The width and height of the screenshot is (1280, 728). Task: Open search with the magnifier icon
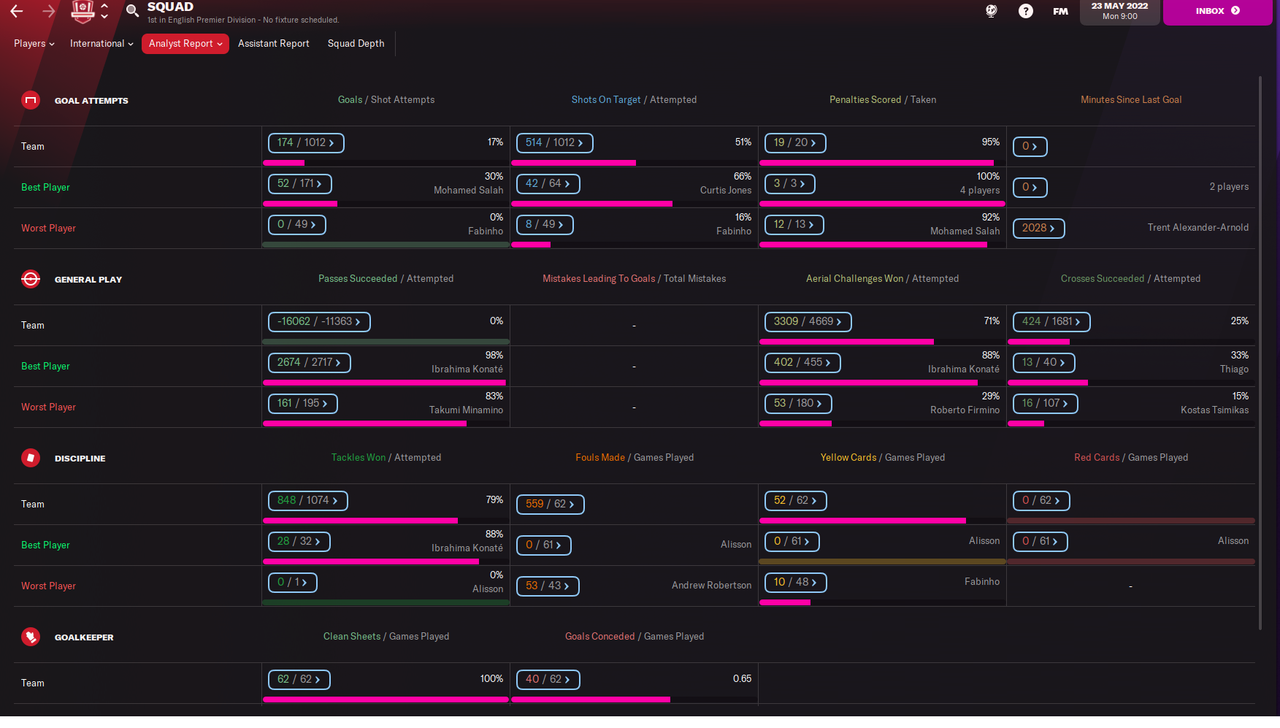[133, 11]
